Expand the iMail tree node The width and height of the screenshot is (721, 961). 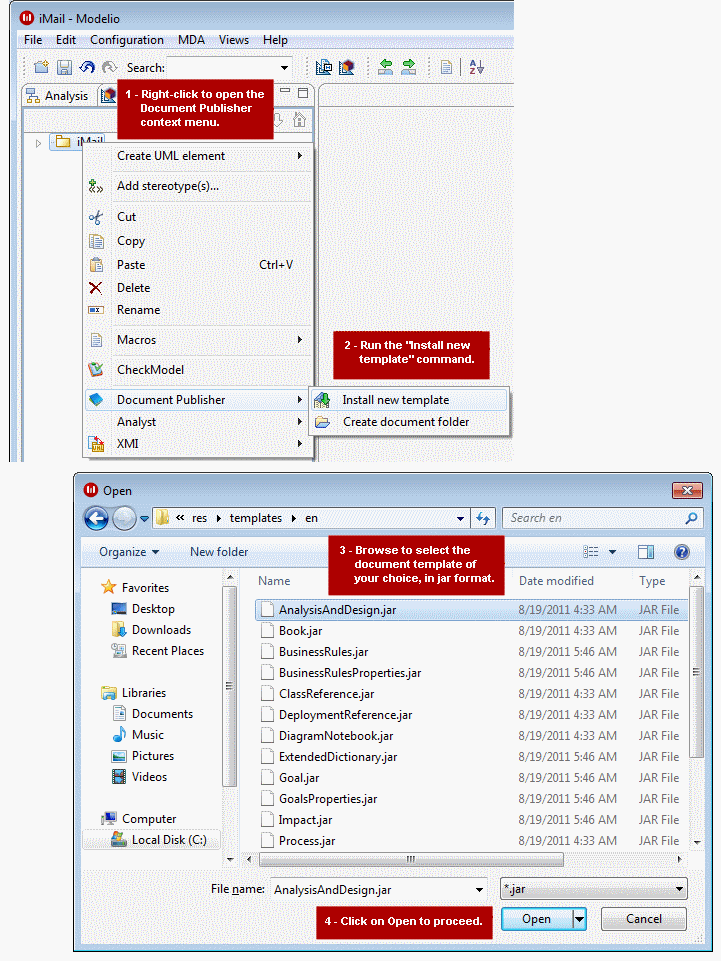38,143
